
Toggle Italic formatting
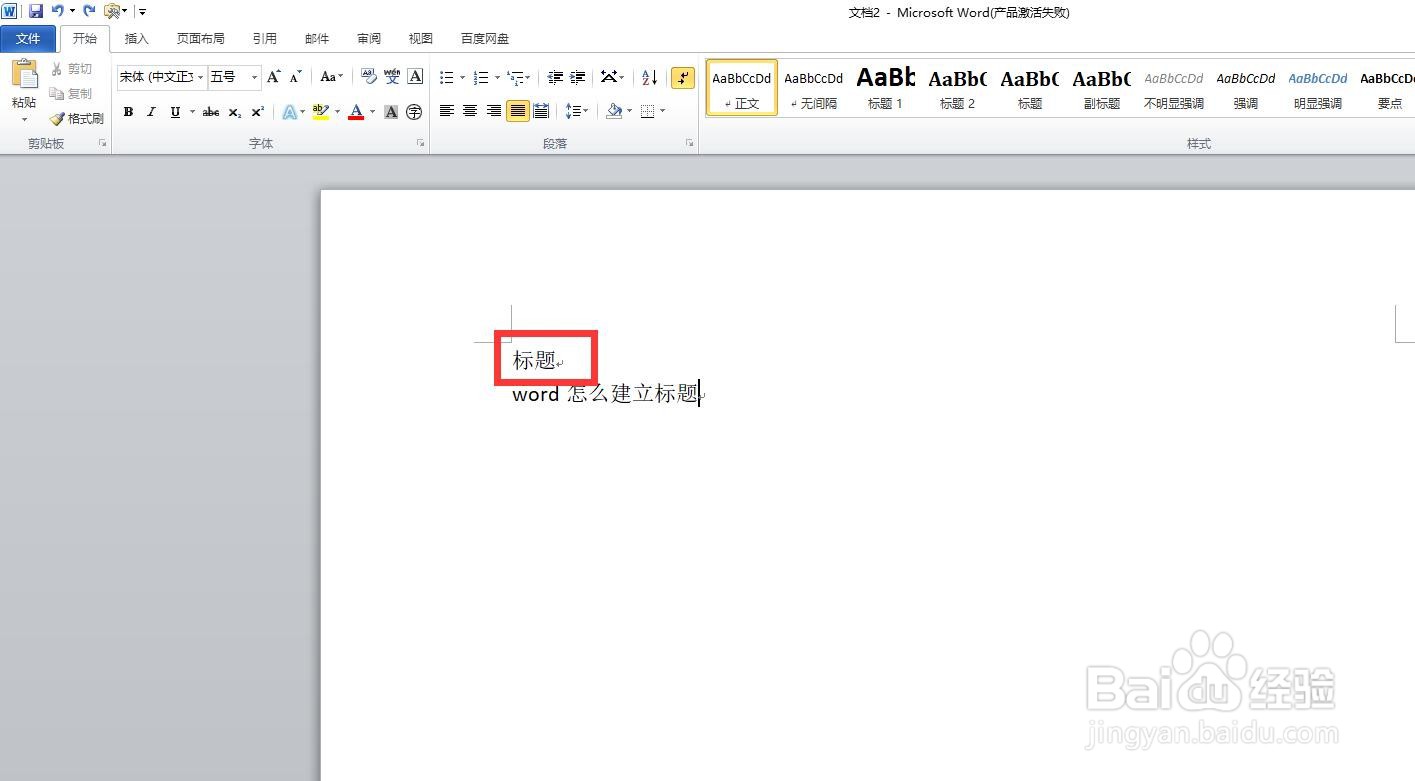coord(151,112)
